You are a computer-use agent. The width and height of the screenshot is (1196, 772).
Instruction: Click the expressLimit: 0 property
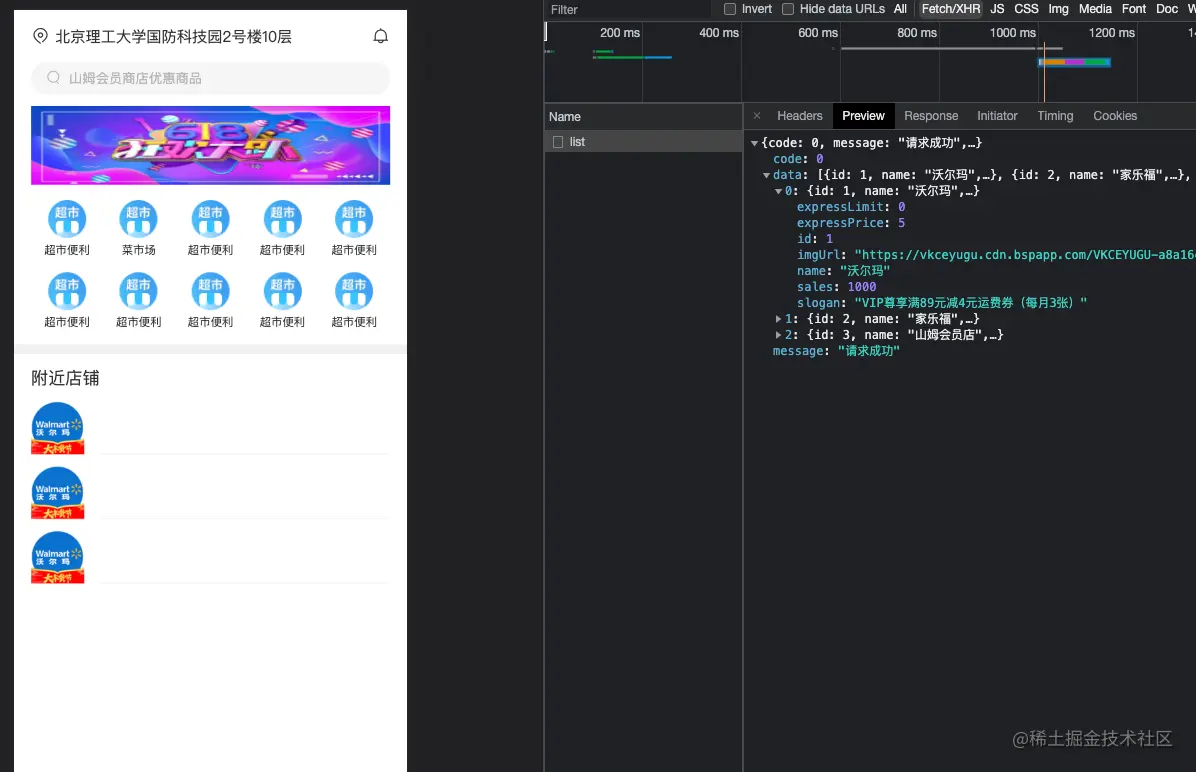coord(851,207)
